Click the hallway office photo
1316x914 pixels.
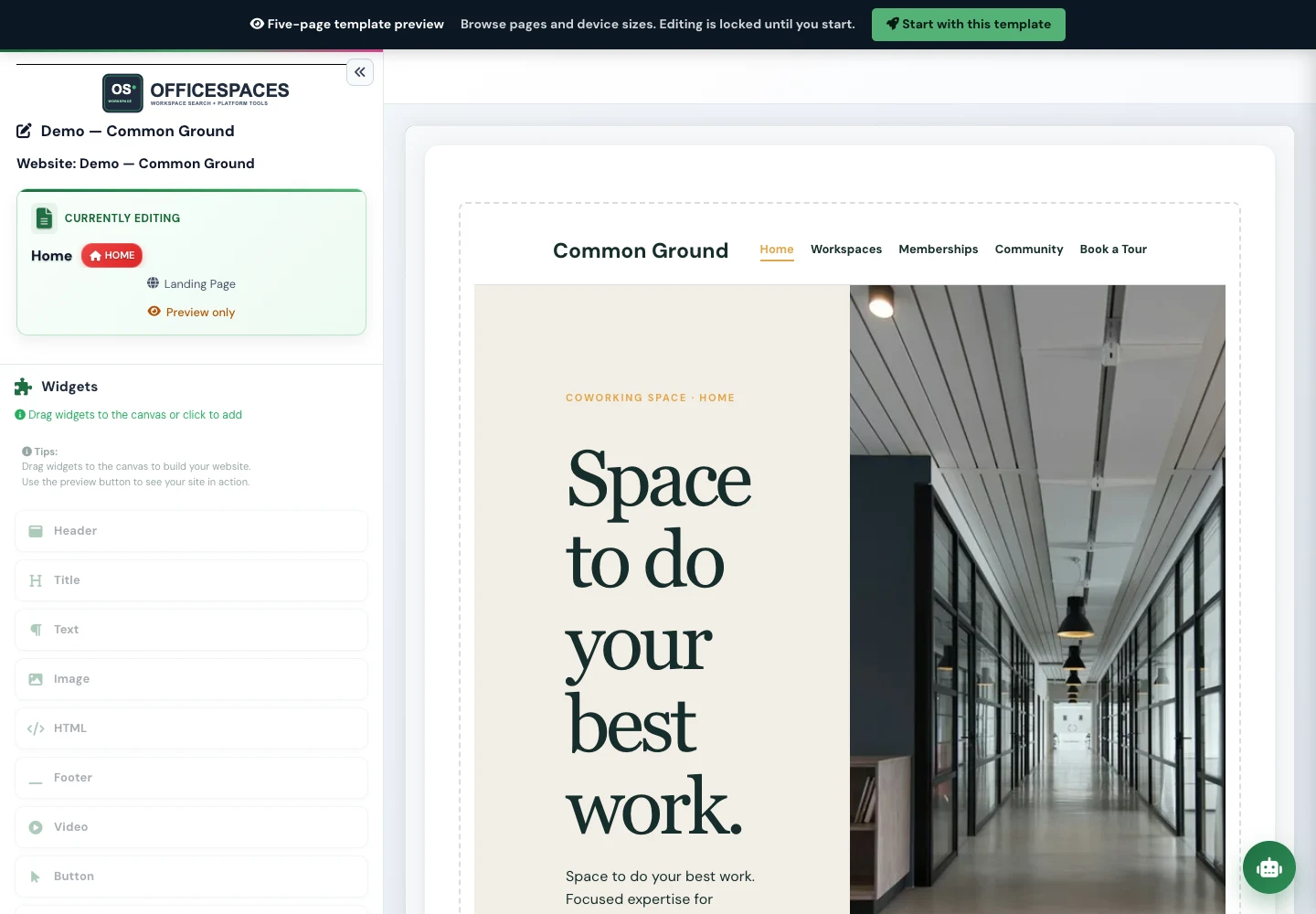tap(1037, 600)
